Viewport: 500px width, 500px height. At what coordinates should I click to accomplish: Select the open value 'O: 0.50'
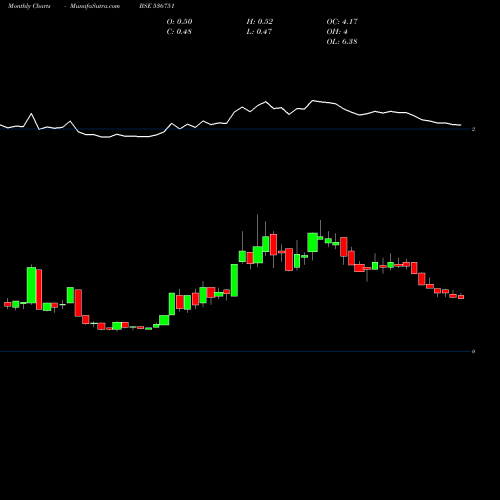[x=179, y=22]
